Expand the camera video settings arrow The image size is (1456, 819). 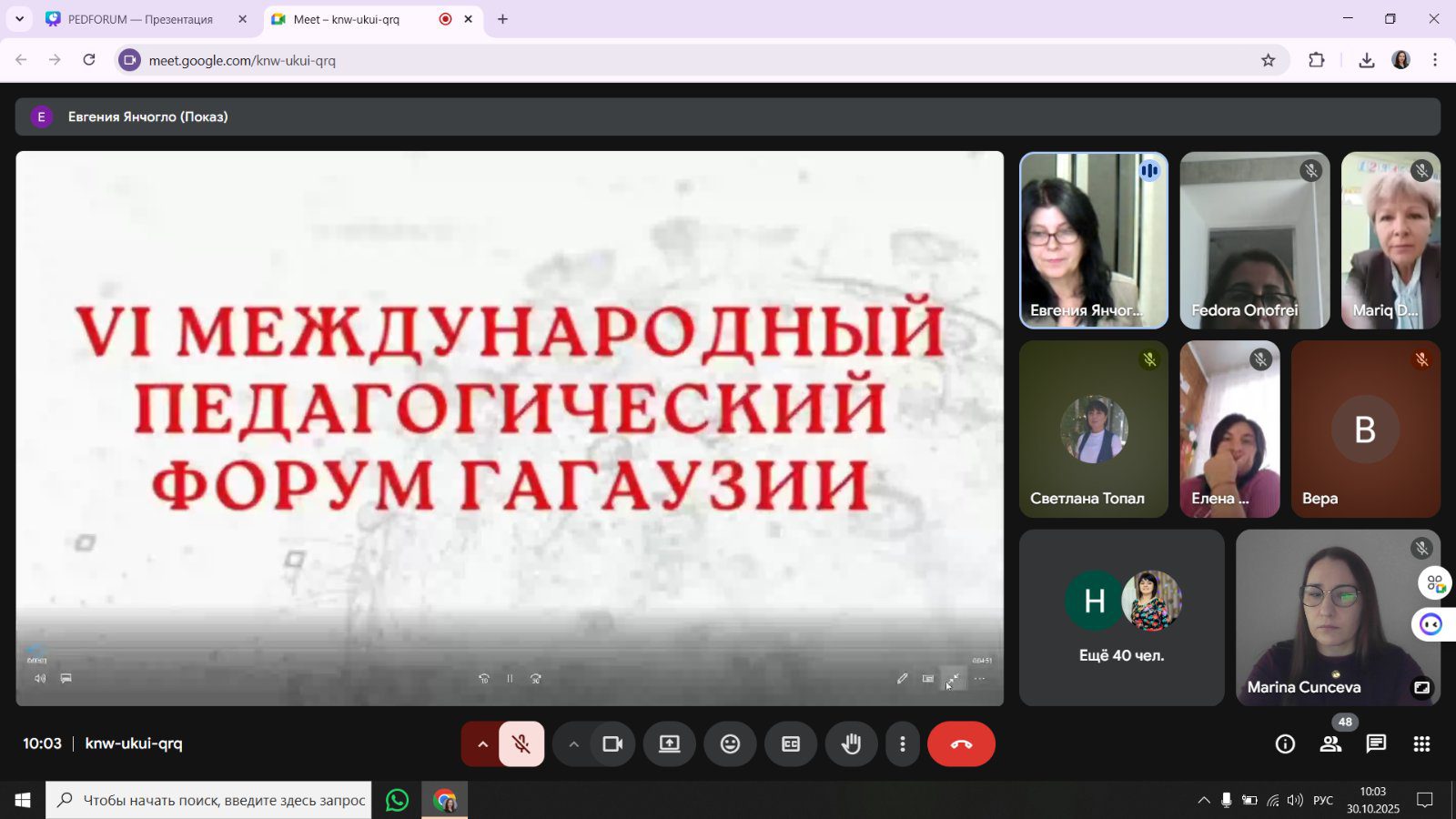(573, 743)
